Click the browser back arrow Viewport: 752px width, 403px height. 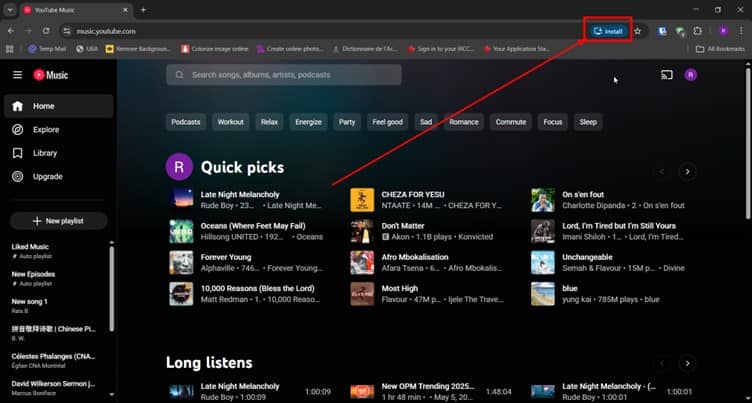point(11,31)
